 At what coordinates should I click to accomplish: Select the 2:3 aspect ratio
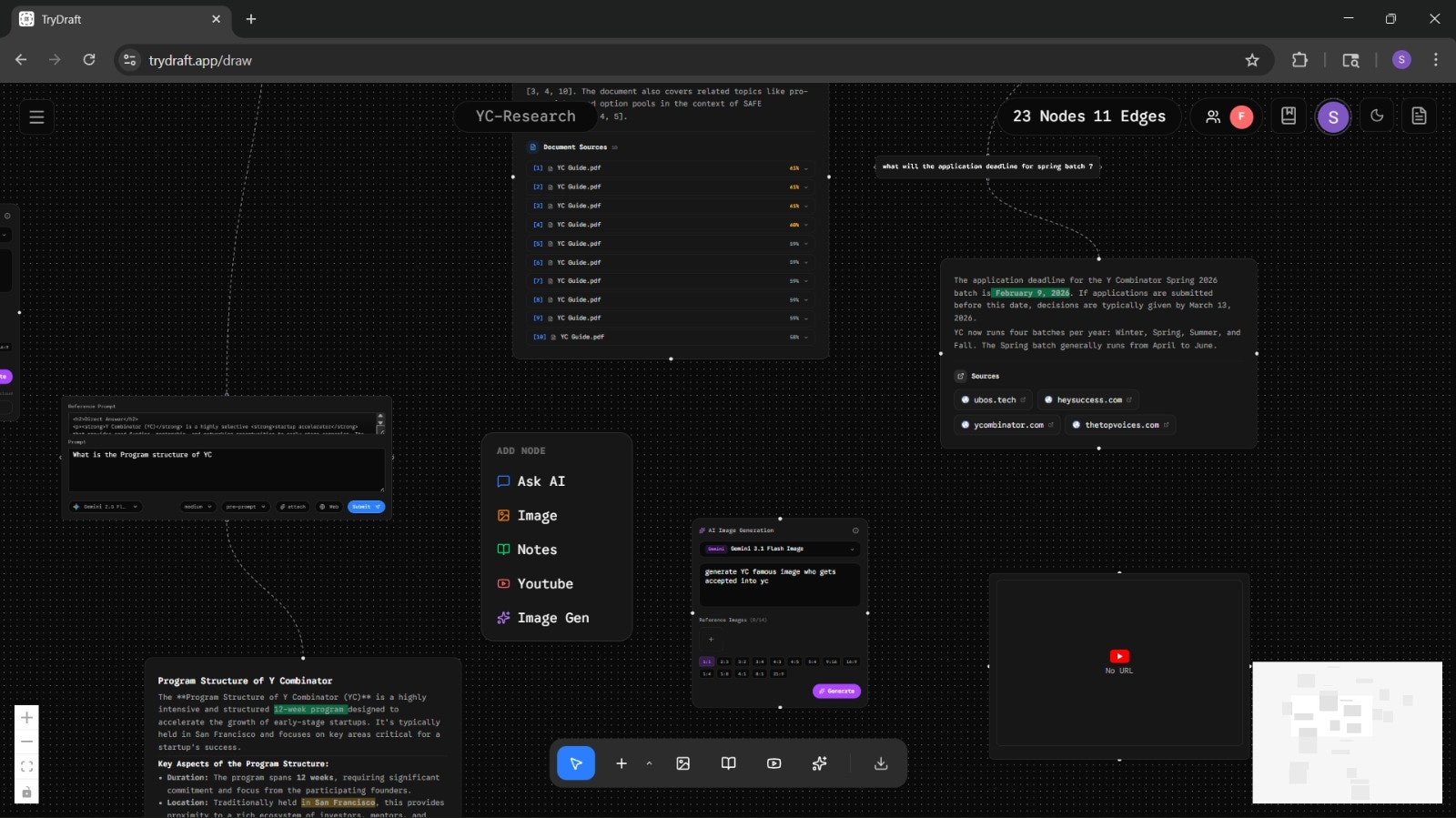pyautogui.click(x=724, y=661)
